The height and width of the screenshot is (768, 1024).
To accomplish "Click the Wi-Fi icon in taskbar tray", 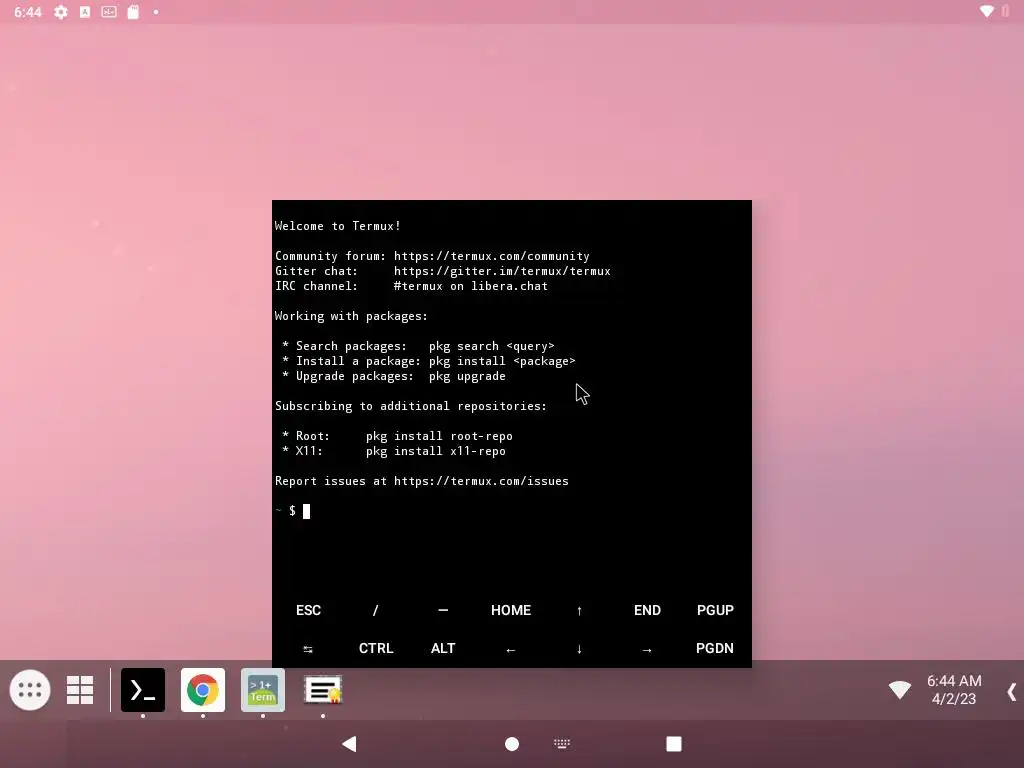I will [x=899, y=689].
